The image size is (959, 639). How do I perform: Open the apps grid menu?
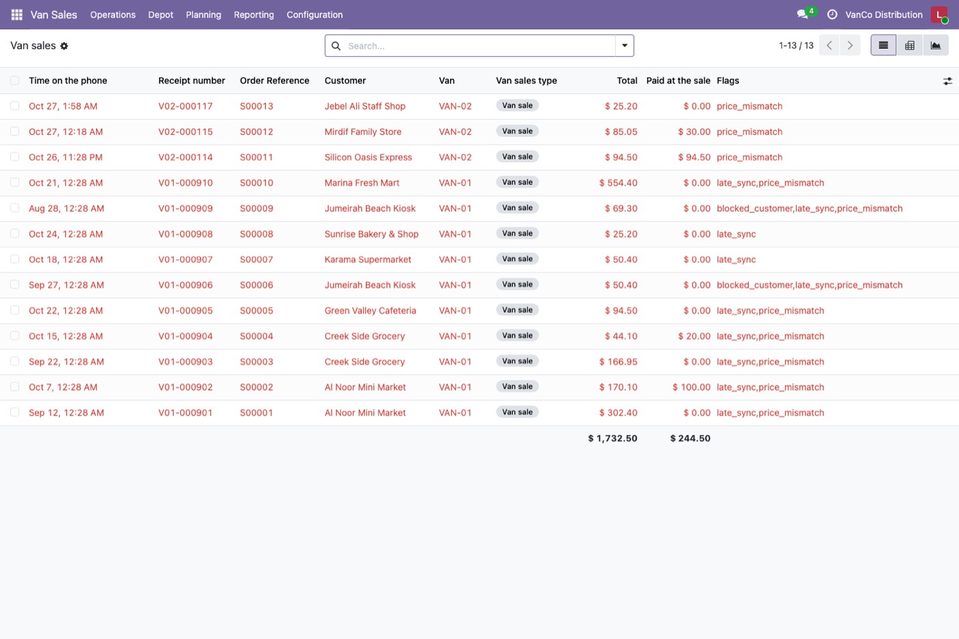click(17, 15)
